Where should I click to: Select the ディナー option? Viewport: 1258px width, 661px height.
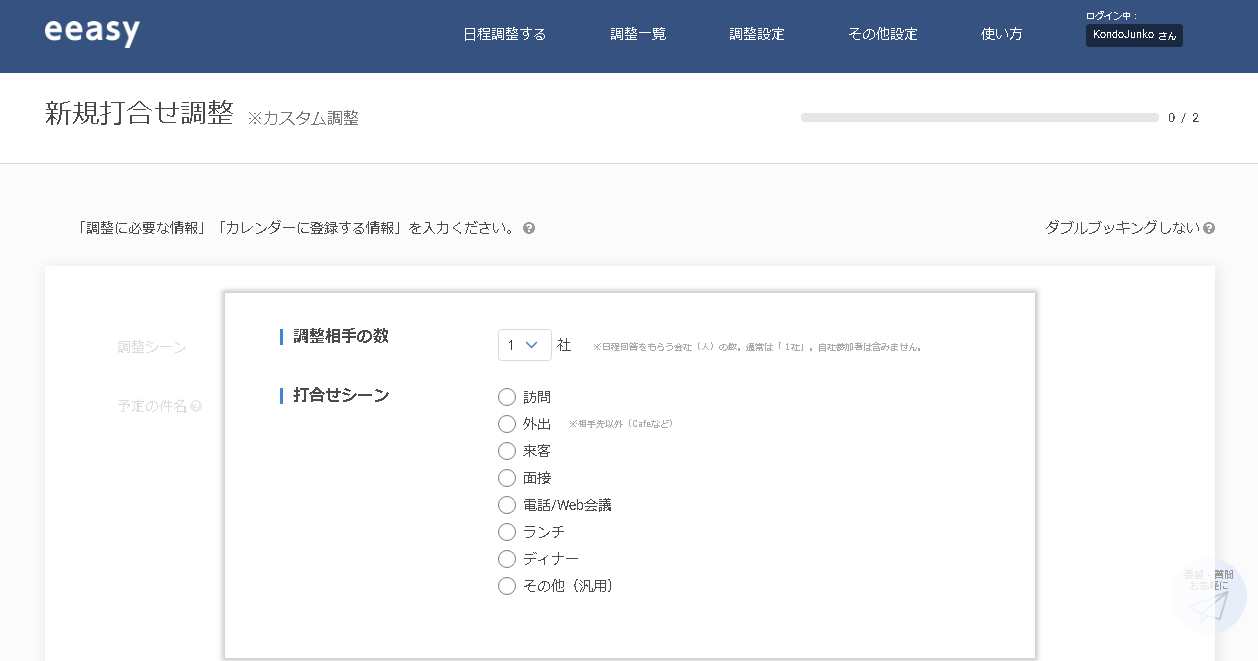coord(507,559)
